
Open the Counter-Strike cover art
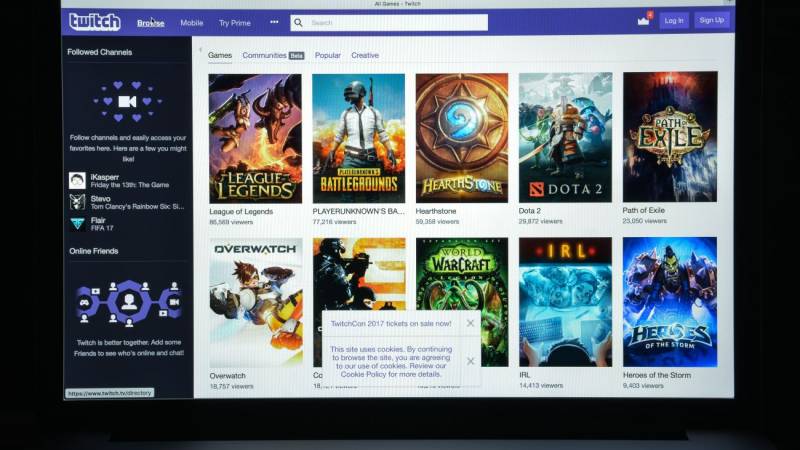[359, 273]
